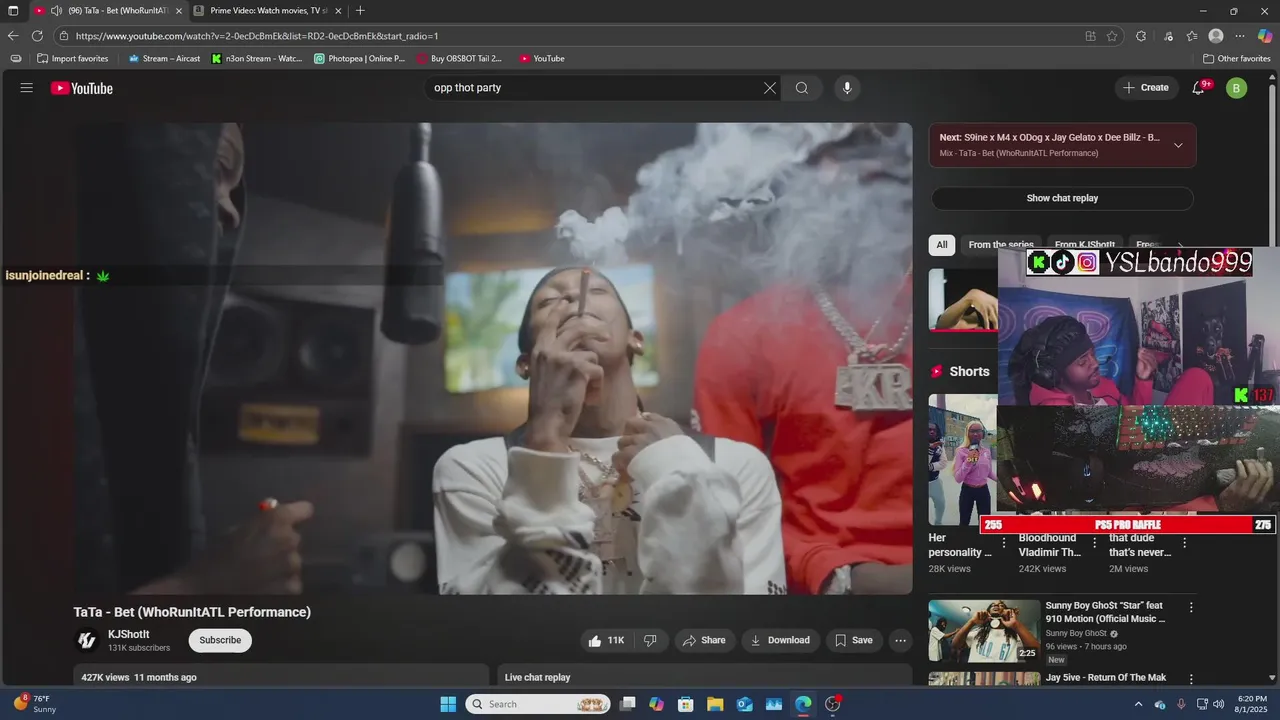This screenshot has width=1280, height=720.
Task: Open Sunny Boy Gho$t "Star" video title
Action: tap(1105, 612)
